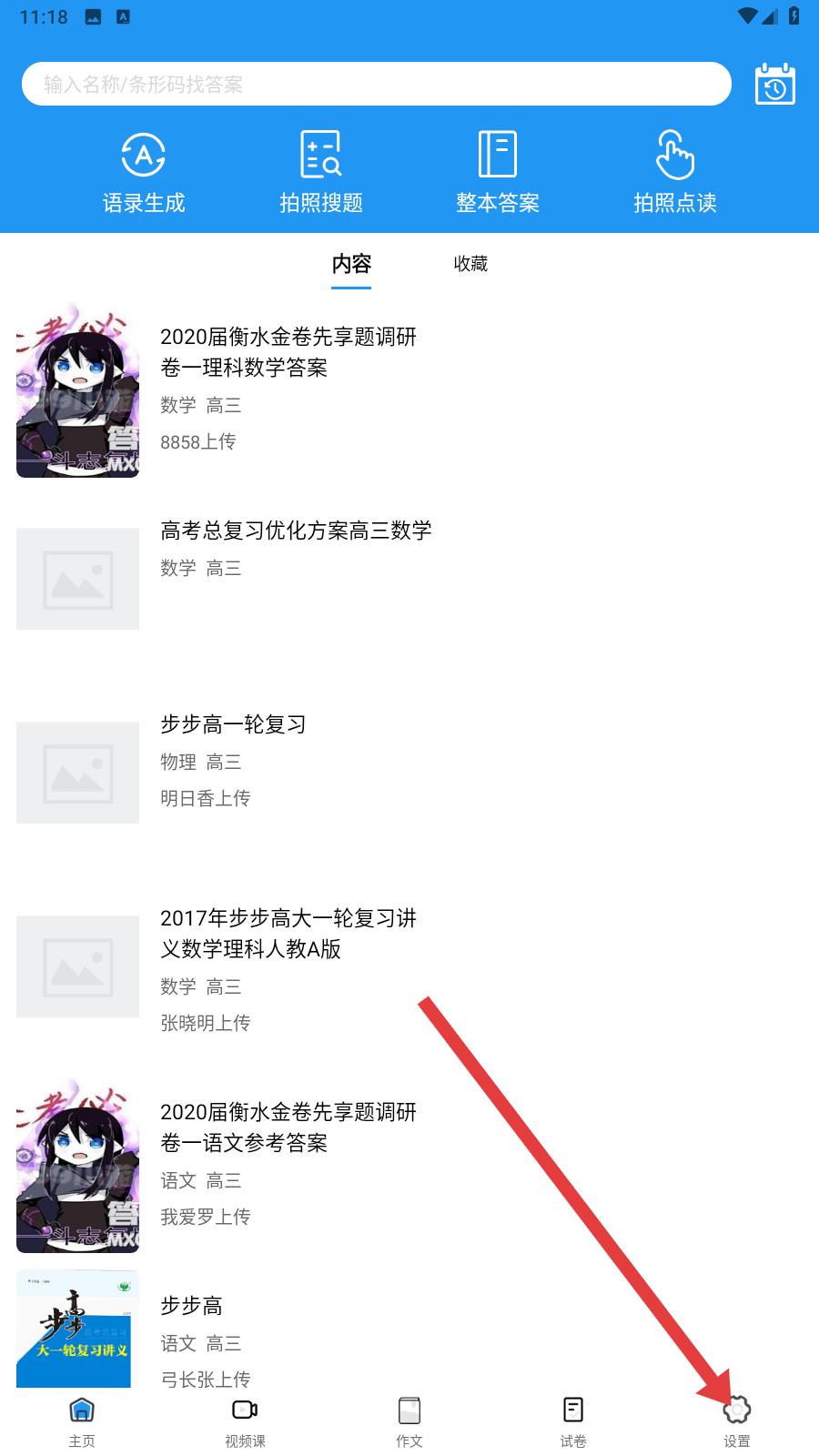Focus the 输入名称/条形码找答案 search field
819x1456 pixels.
(377, 85)
